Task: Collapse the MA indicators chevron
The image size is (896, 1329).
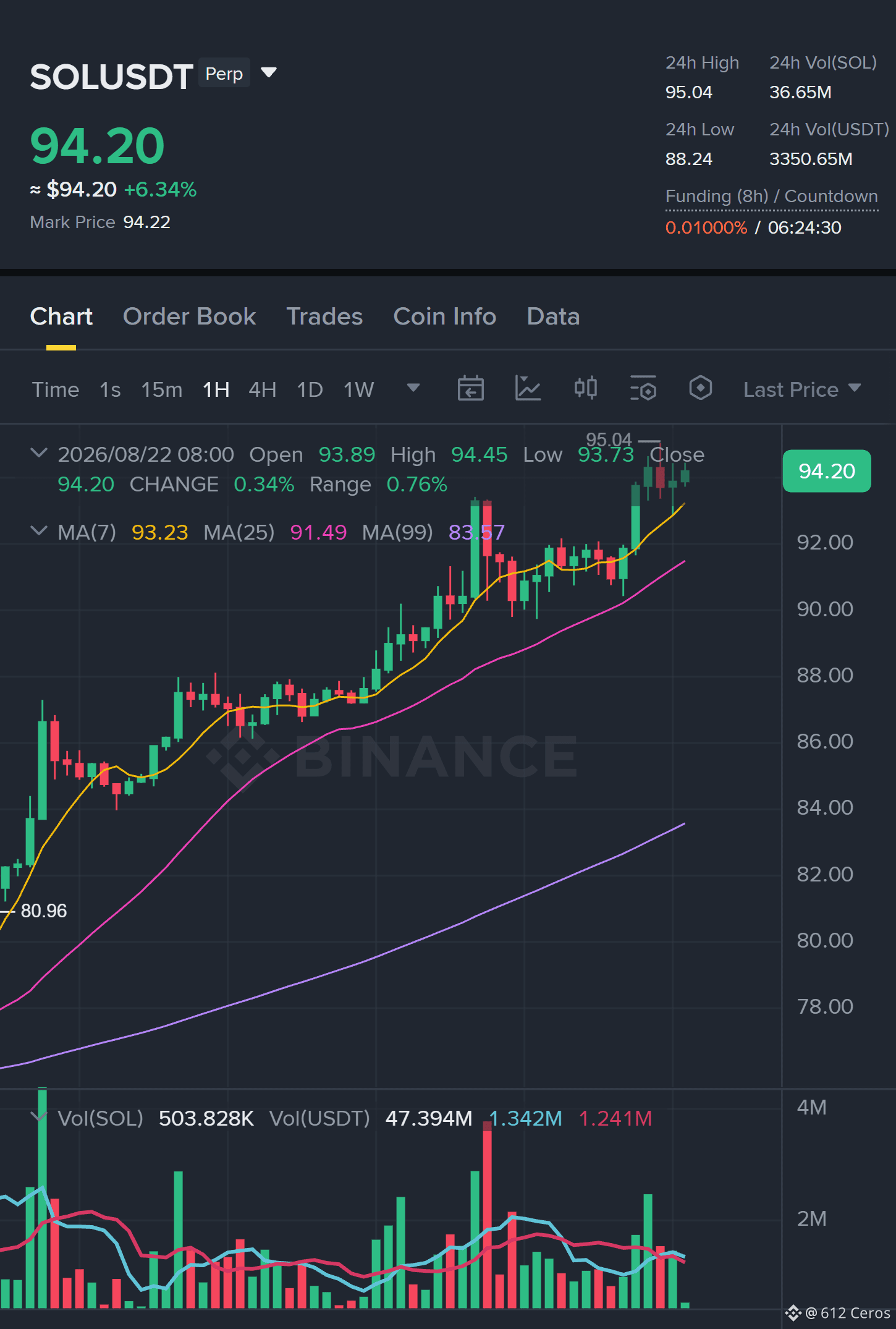Action: pos(39,531)
